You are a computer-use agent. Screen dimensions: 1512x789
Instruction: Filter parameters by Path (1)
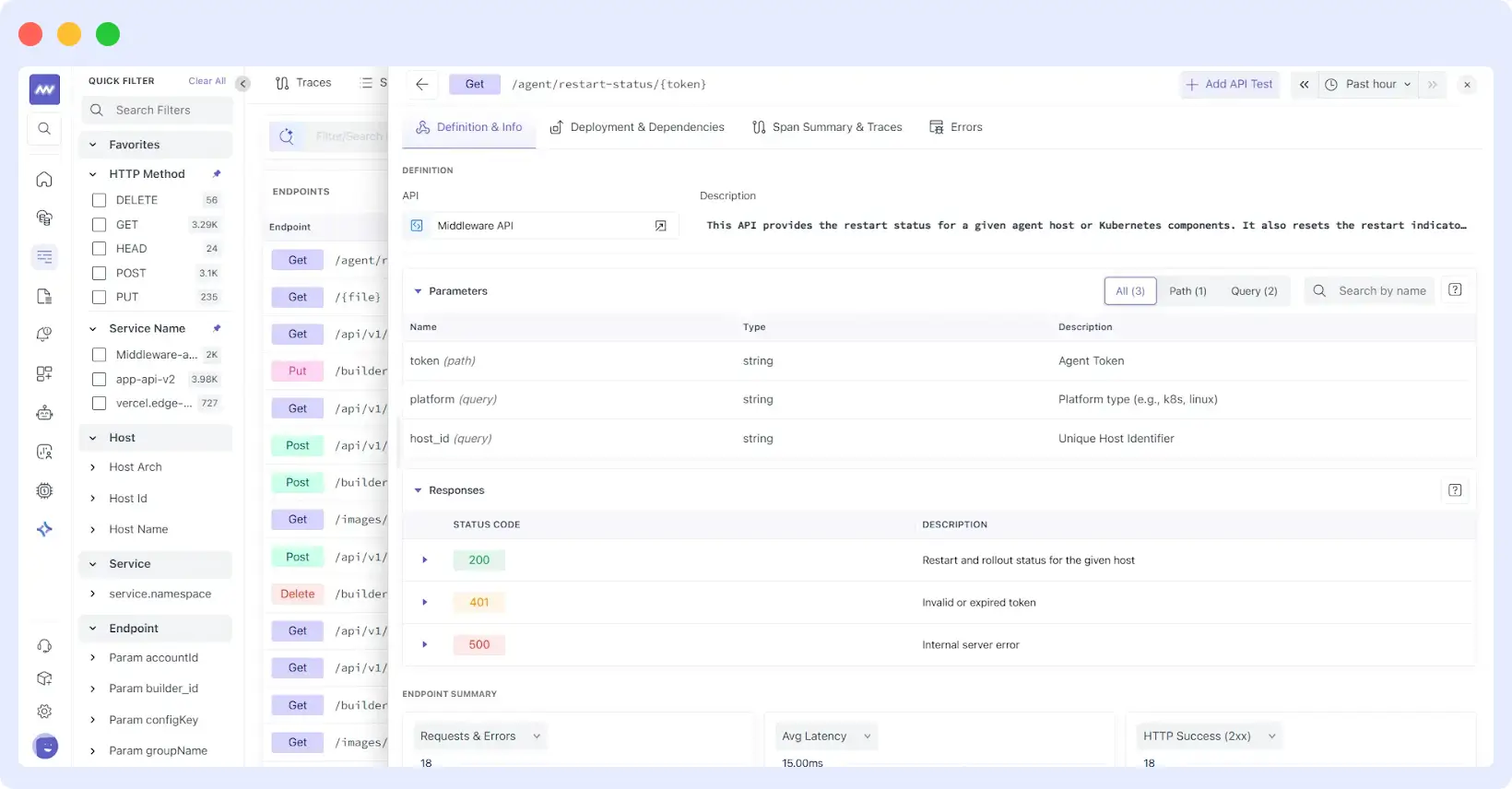[1187, 291]
